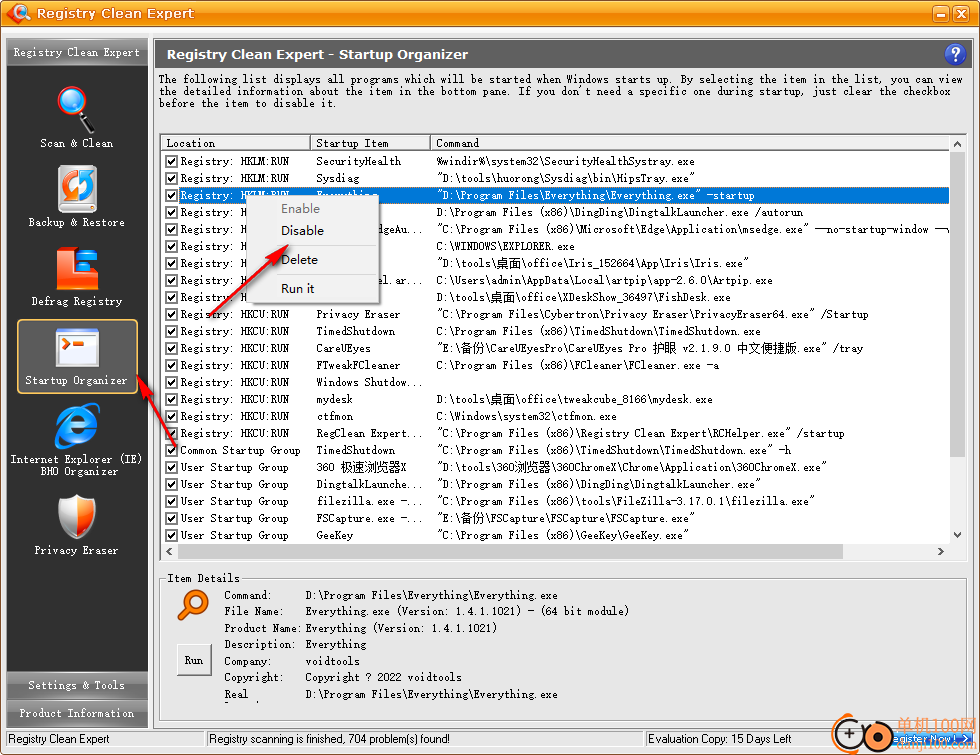Click the registry scanning finished status message

coord(329,739)
